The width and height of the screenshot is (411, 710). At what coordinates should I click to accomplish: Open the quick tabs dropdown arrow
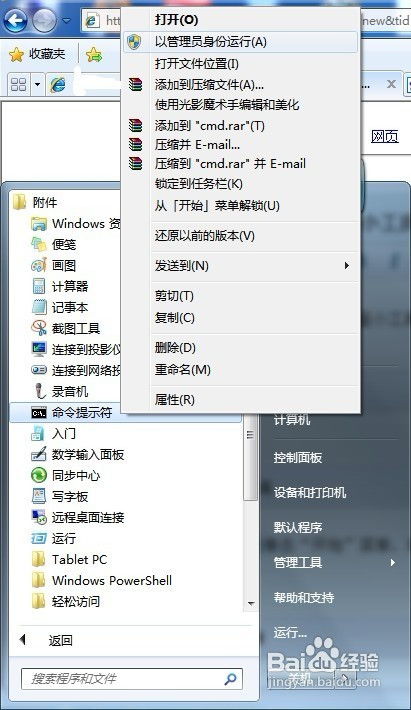click(38, 84)
